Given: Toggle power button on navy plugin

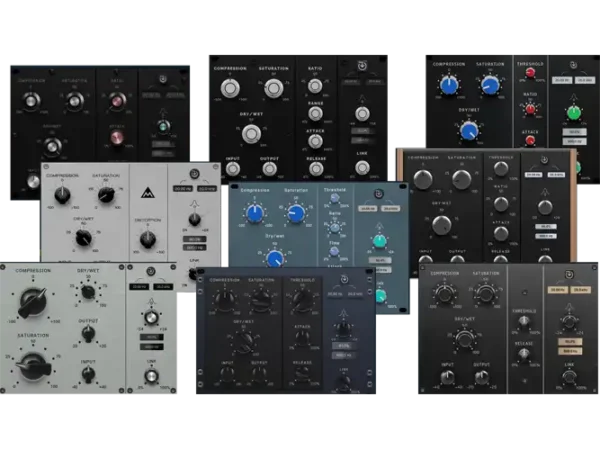Looking at the screenshot, I should [x=344, y=279].
